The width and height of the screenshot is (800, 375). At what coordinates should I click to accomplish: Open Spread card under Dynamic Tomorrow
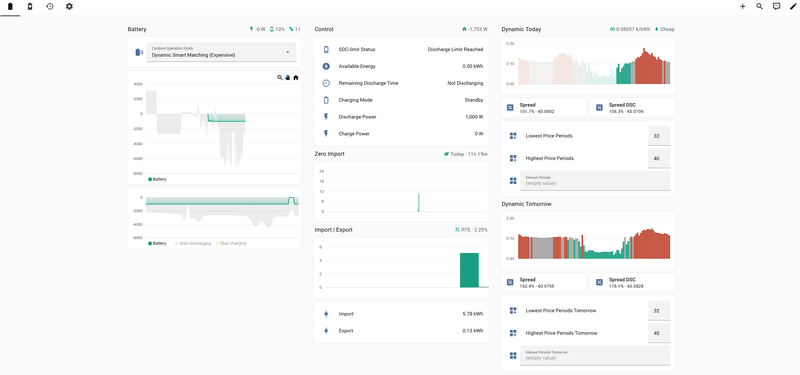(x=544, y=282)
